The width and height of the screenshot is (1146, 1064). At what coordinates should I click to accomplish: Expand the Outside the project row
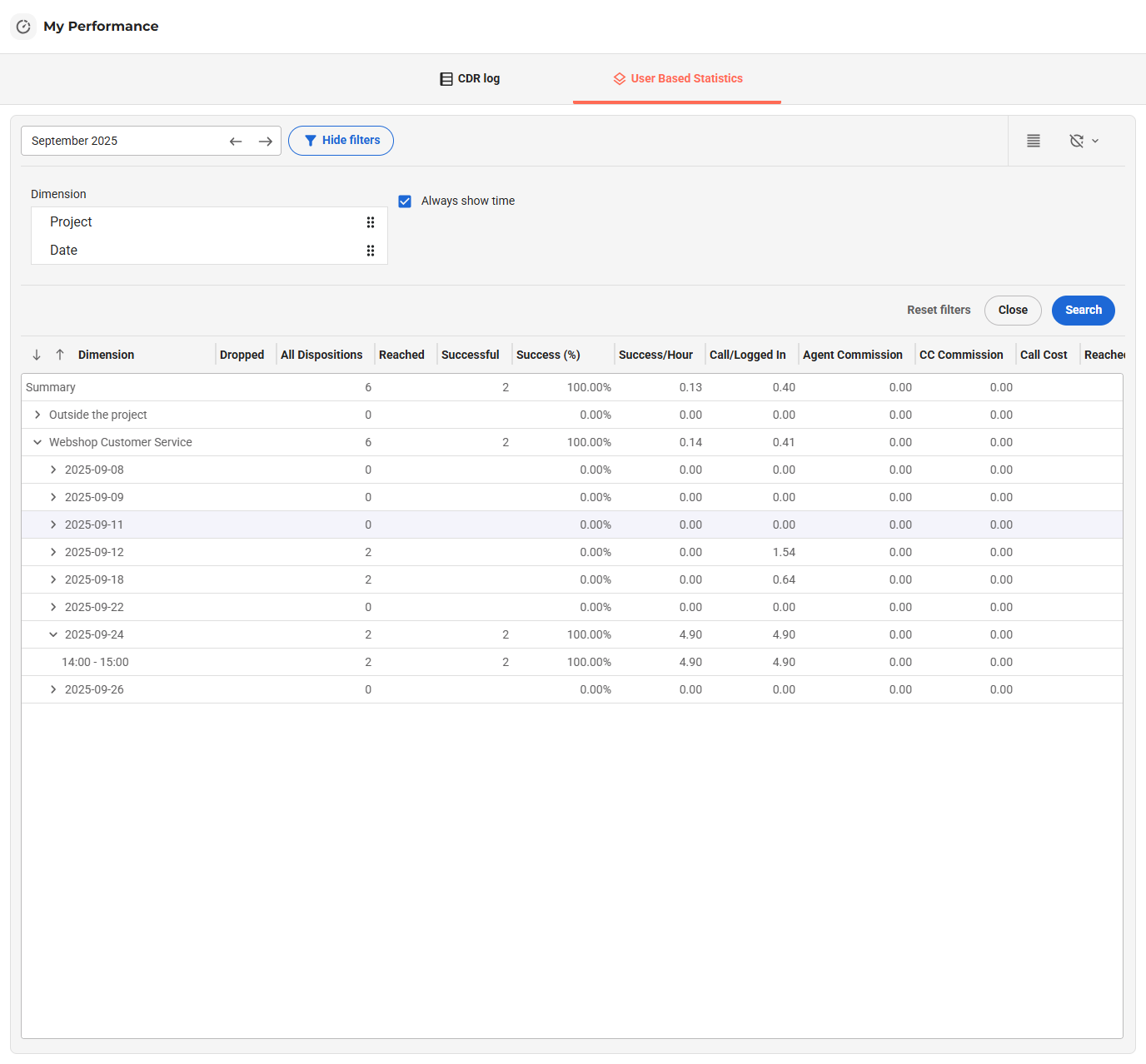[37, 415]
